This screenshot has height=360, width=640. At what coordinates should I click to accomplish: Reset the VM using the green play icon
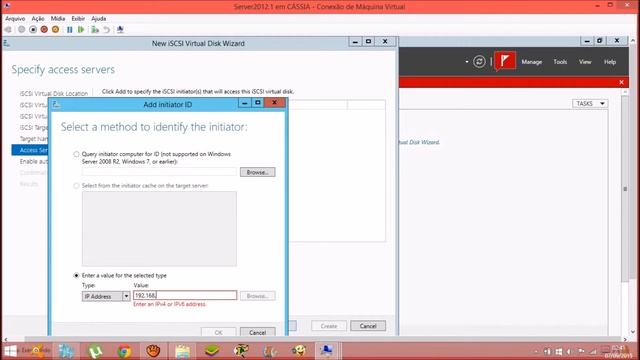pos(81,30)
